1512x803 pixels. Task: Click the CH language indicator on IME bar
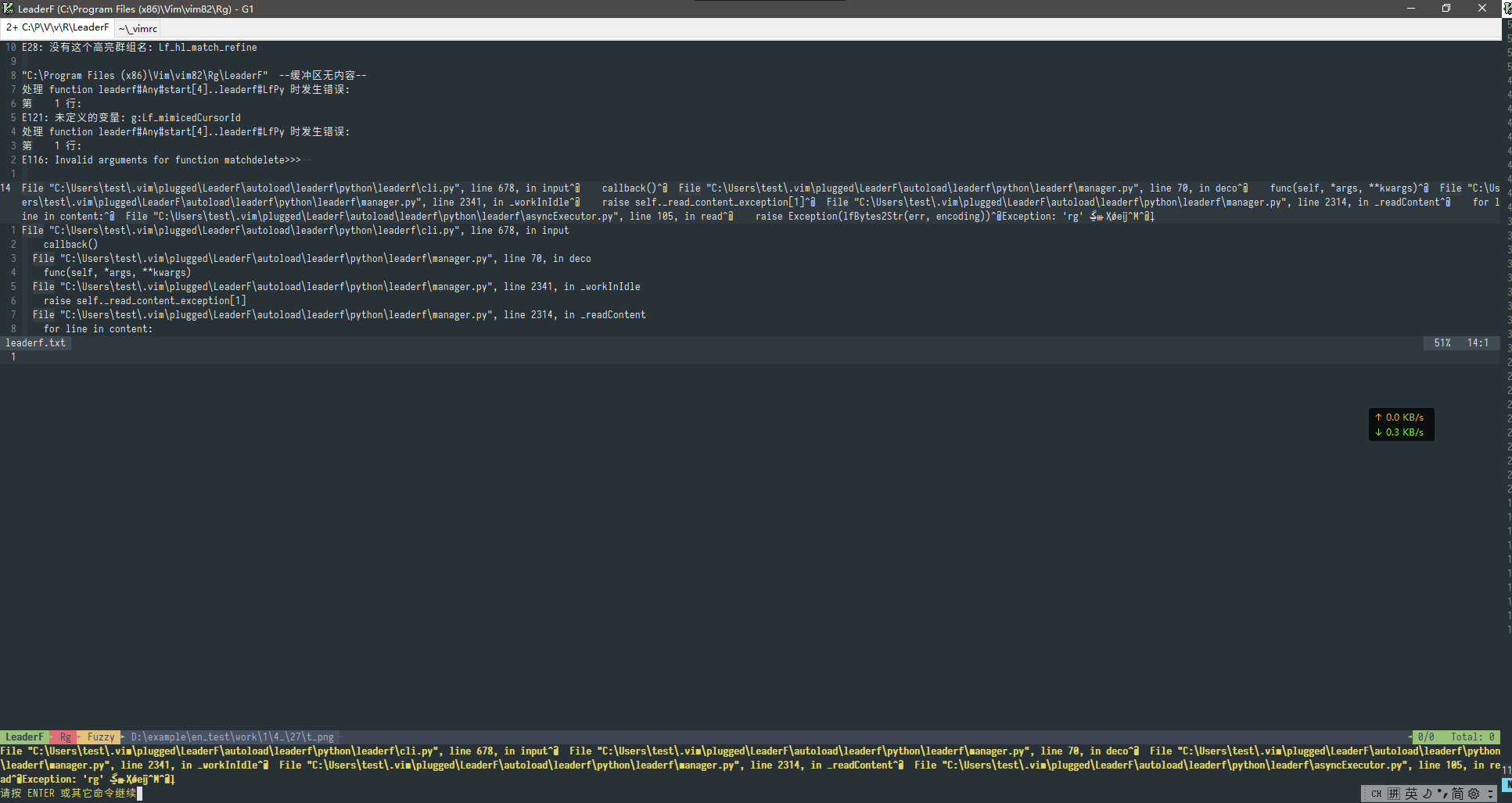pyautogui.click(x=1377, y=794)
